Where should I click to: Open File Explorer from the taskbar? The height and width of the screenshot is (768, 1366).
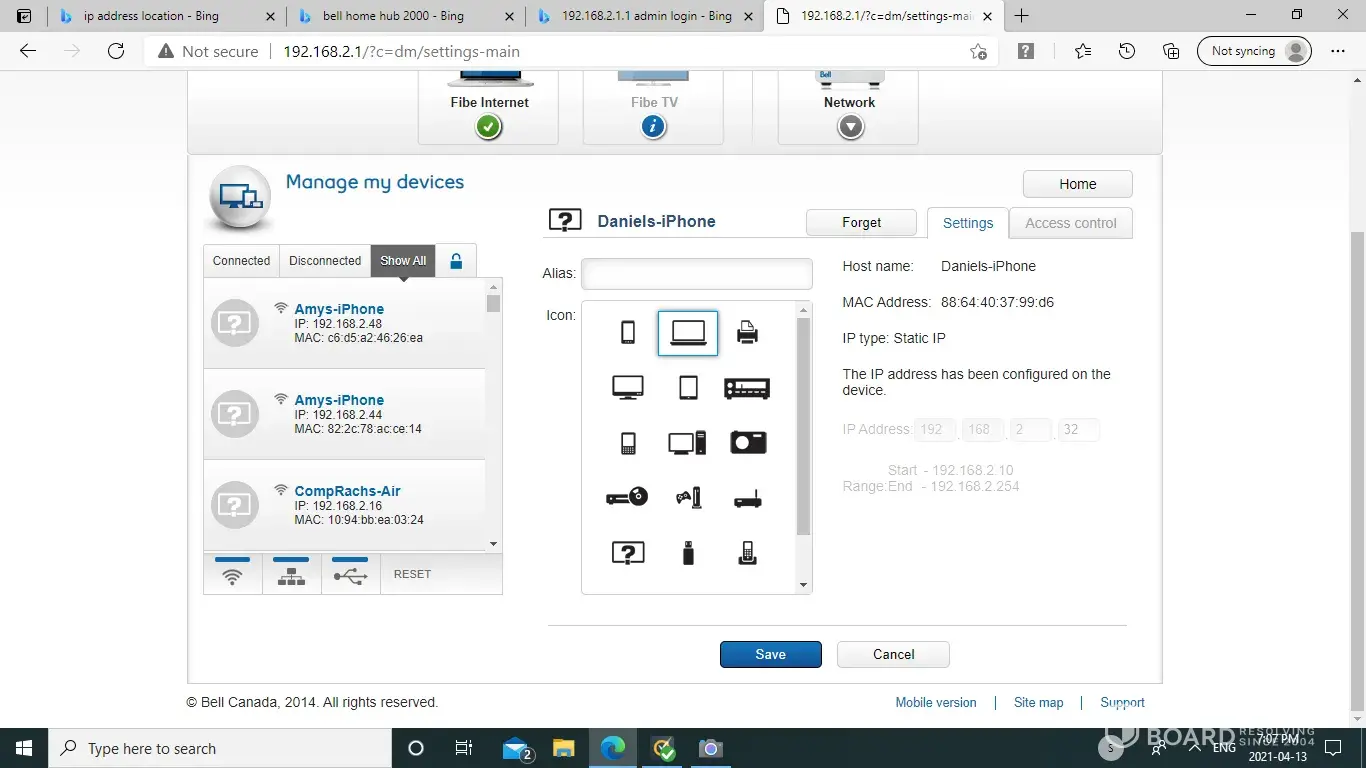pyautogui.click(x=564, y=749)
